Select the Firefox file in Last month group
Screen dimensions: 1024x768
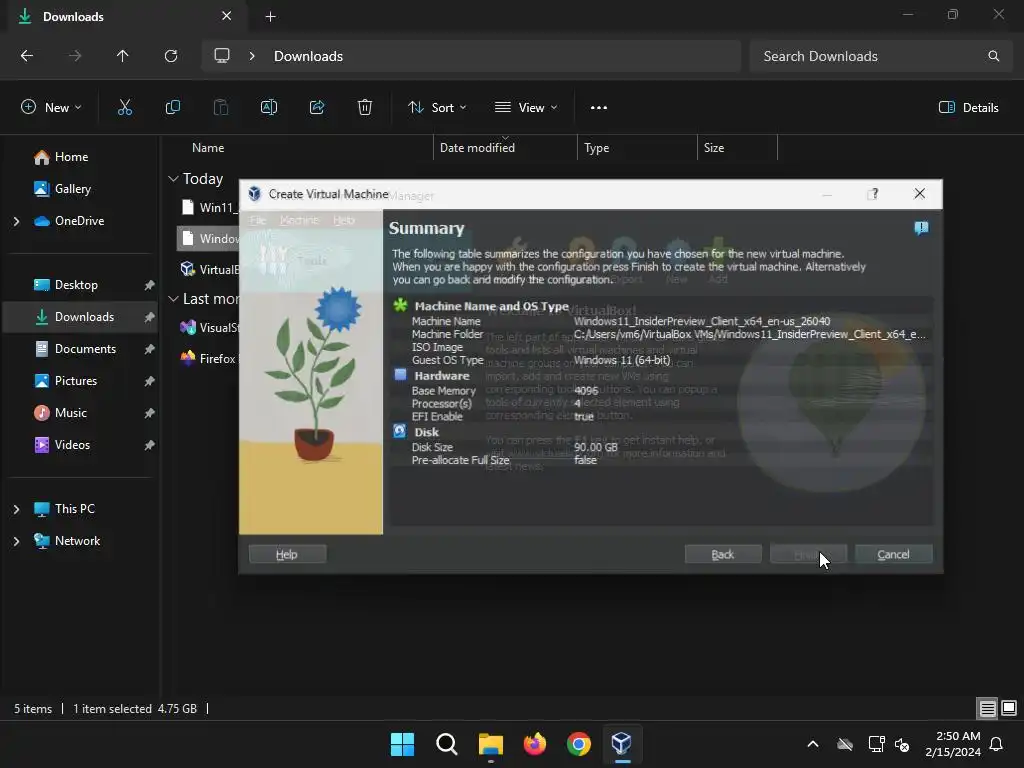(209, 359)
